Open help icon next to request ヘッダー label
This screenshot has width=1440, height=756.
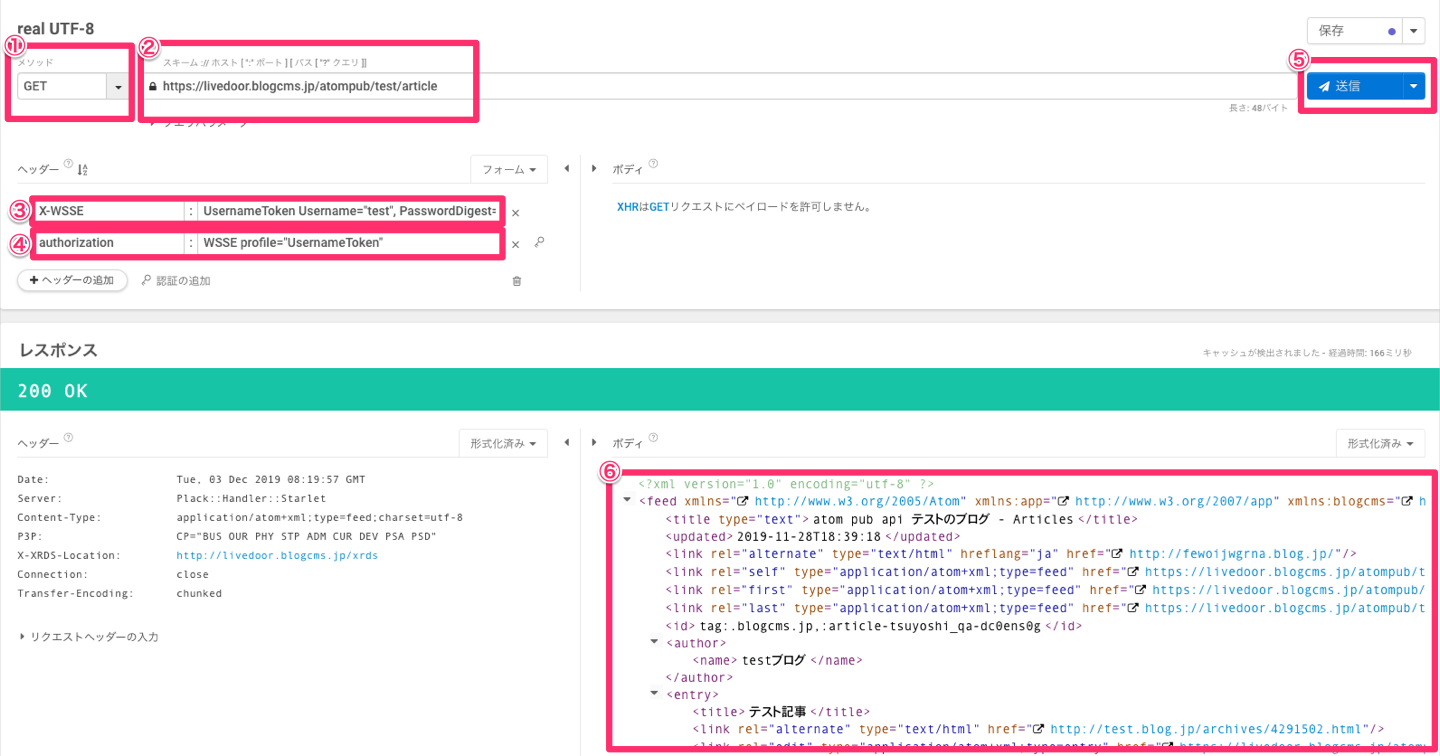(x=68, y=164)
